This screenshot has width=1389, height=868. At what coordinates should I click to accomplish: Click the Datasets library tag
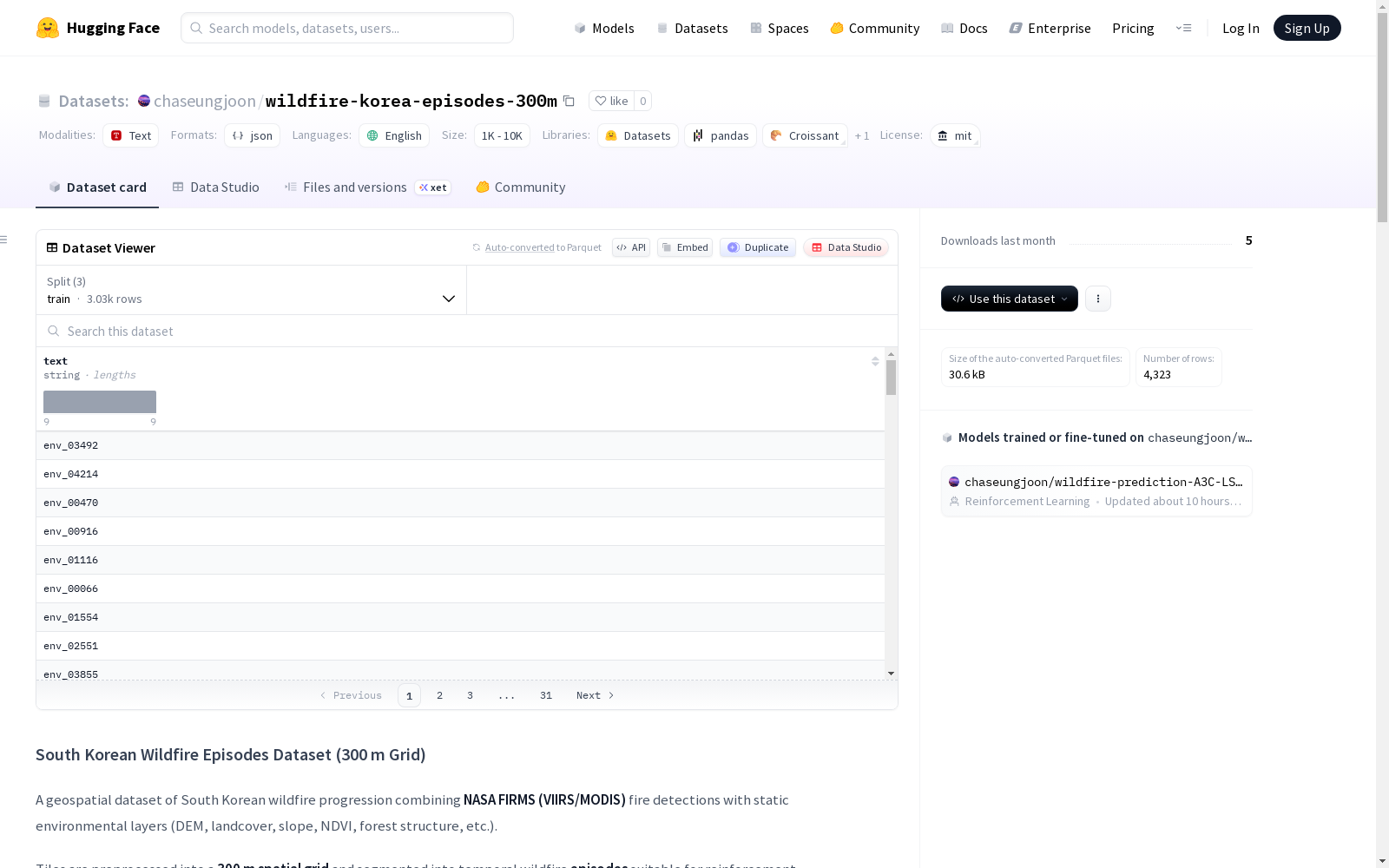coord(638,135)
